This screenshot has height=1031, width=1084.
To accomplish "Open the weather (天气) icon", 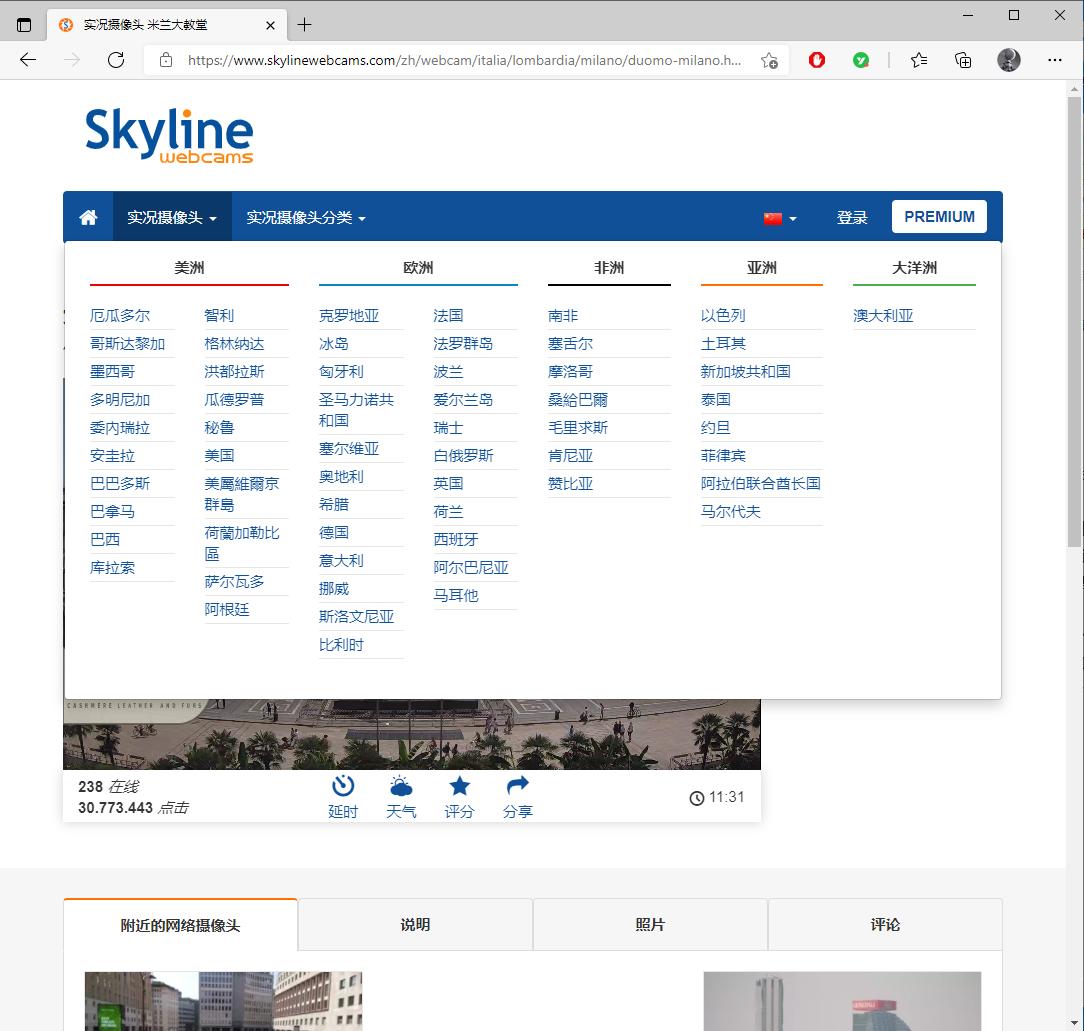I will (401, 790).
